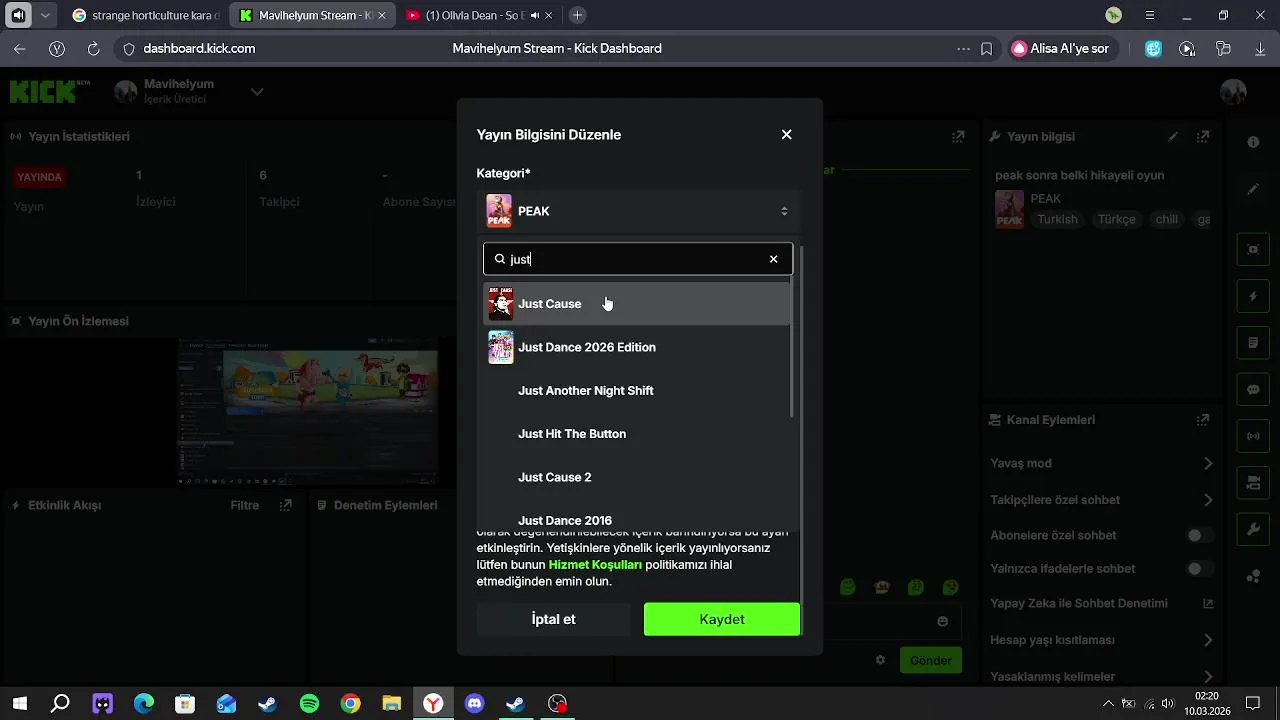Pop out the Yayın bilgisi panel
Viewport: 1280px width, 720px height.
[x=1203, y=136]
